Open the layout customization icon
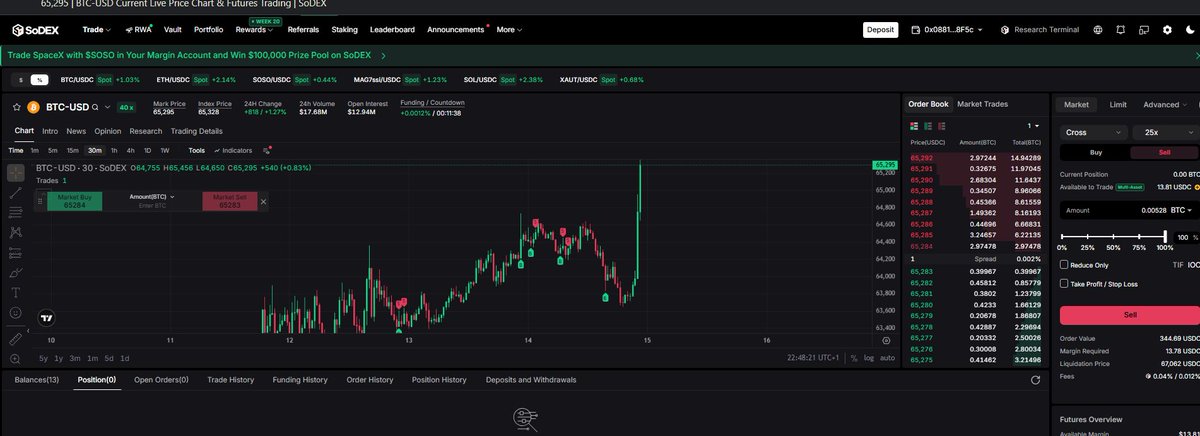1200x436 pixels. 1144,30
